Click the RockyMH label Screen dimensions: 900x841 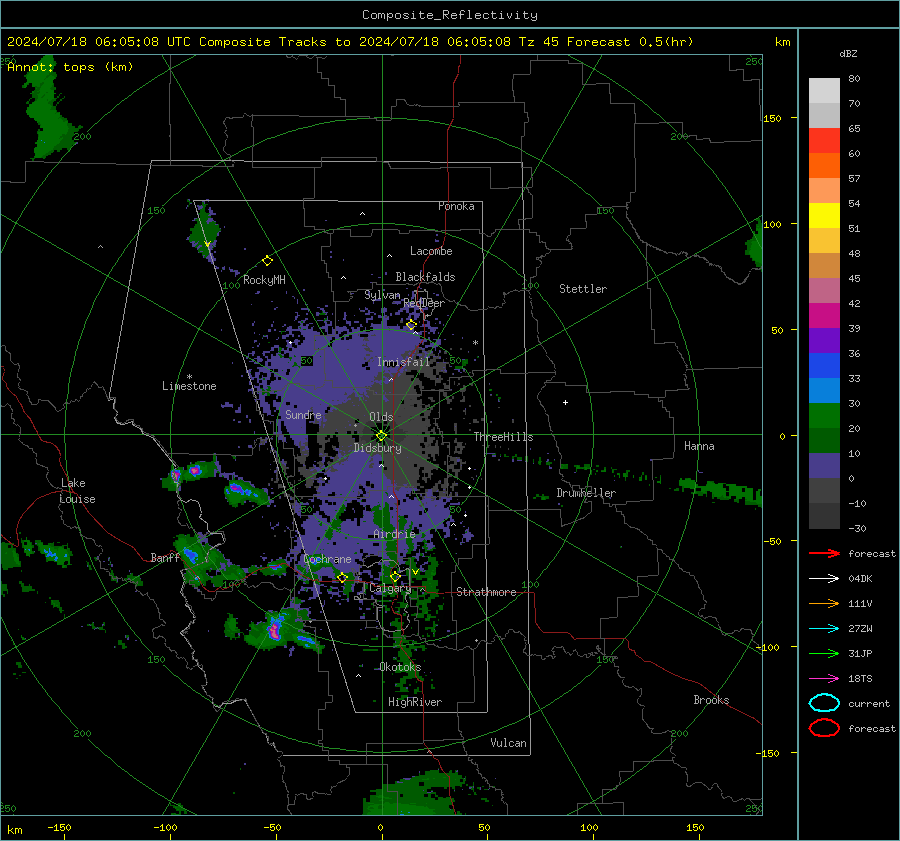(x=264, y=280)
